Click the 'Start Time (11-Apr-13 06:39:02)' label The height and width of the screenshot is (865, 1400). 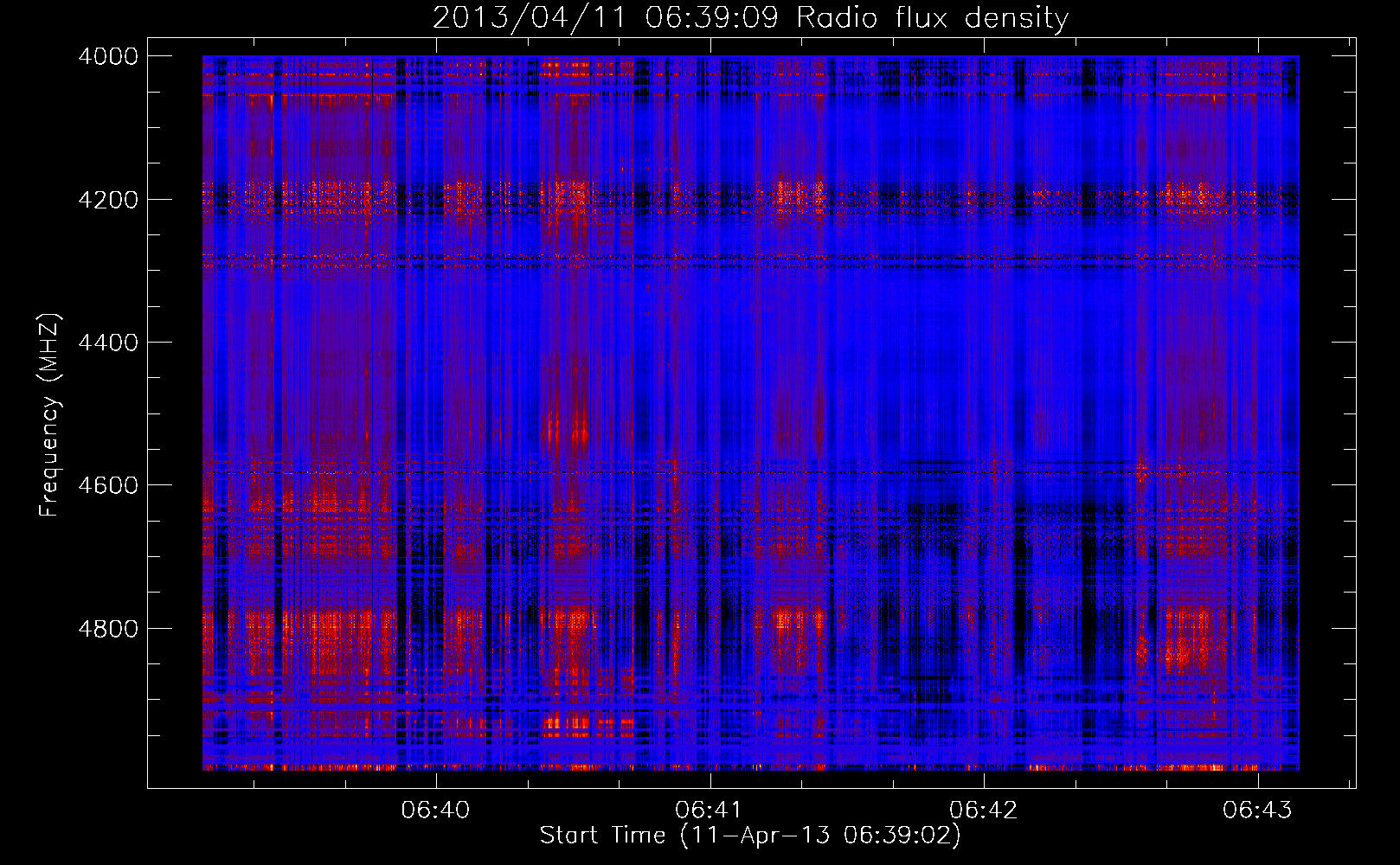[750, 836]
